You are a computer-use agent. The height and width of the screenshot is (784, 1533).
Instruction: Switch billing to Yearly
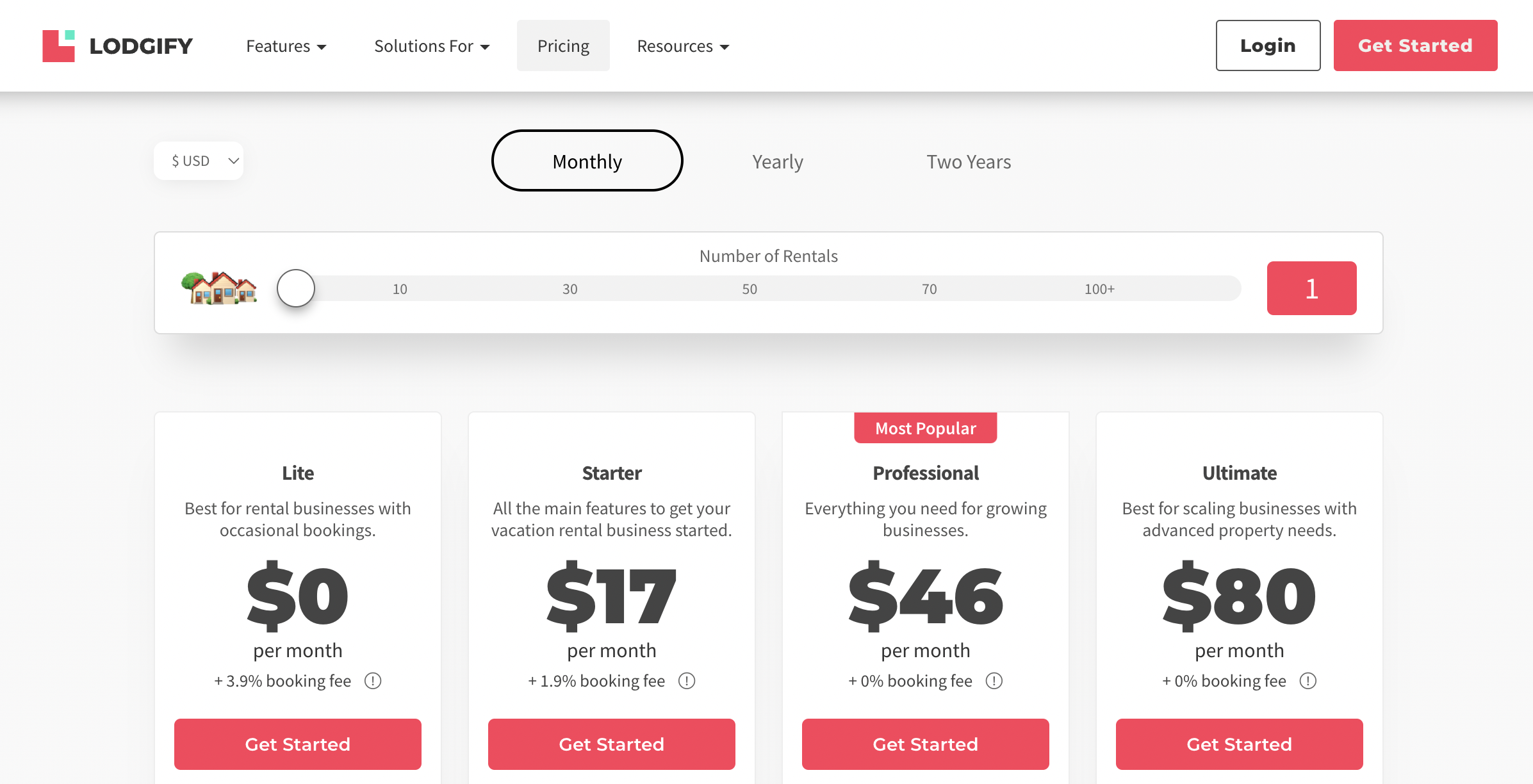[x=777, y=161]
